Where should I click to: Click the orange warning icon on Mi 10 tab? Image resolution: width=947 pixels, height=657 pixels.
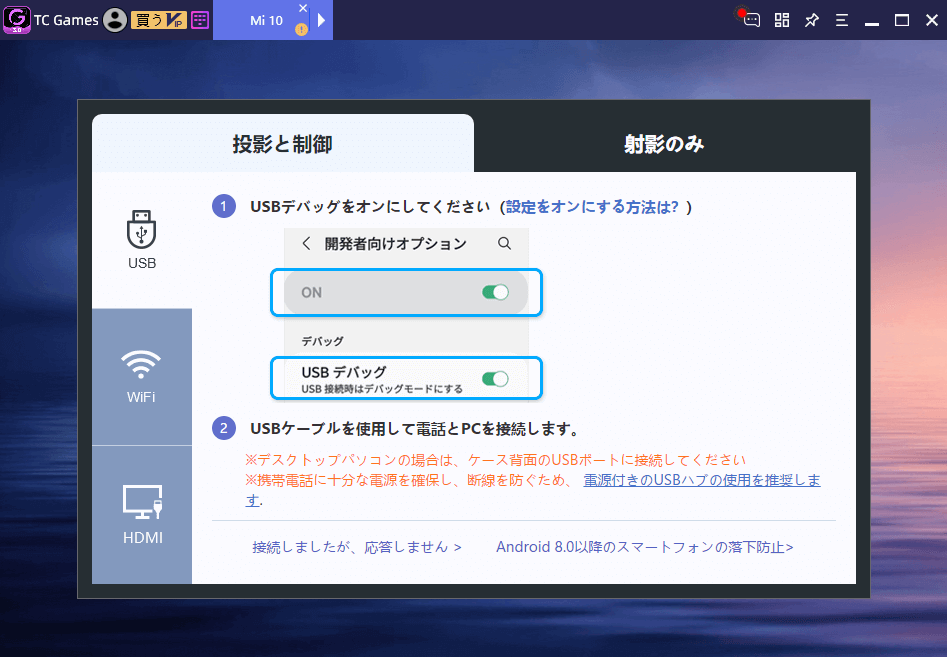click(301, 30)
